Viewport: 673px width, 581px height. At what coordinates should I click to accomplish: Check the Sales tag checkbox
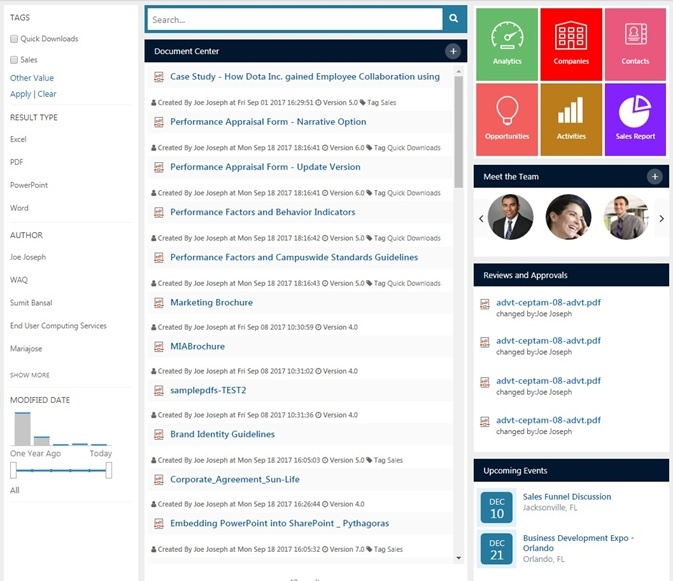(14, 60)
